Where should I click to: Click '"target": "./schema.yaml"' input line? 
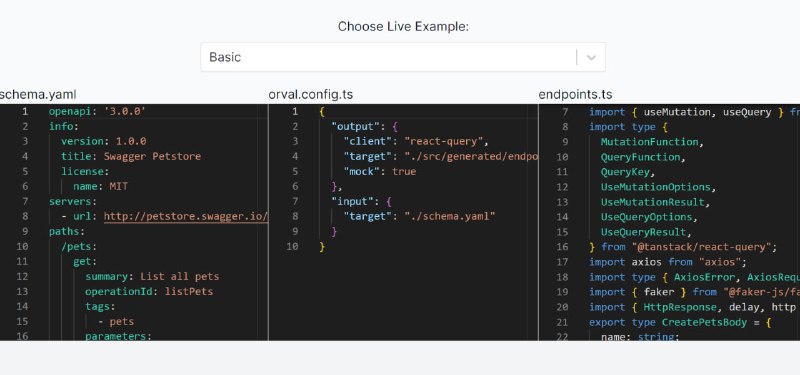pyautogui.click(x=419, y=216)
